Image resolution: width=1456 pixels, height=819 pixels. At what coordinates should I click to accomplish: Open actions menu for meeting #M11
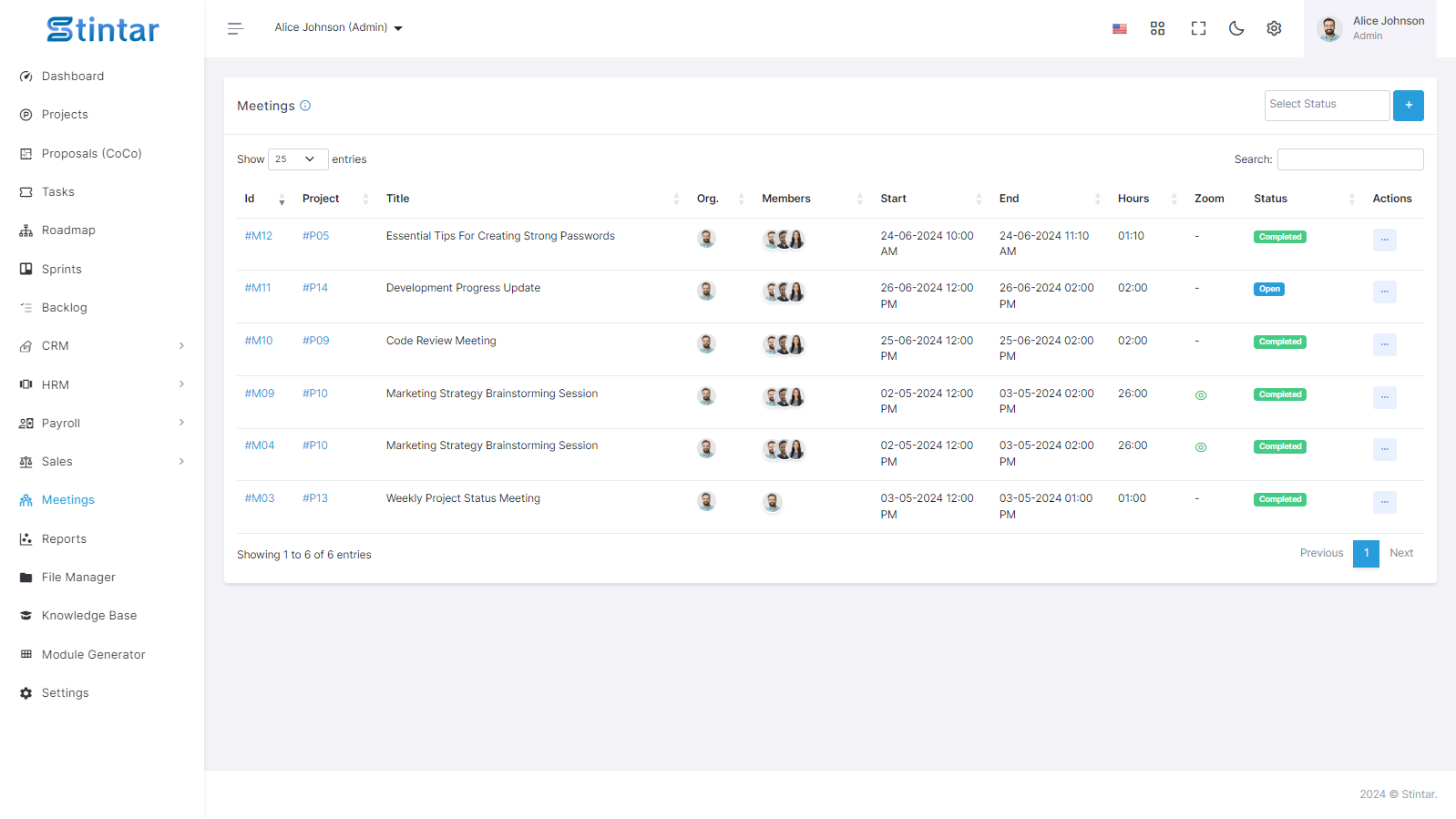[1385, 292]
